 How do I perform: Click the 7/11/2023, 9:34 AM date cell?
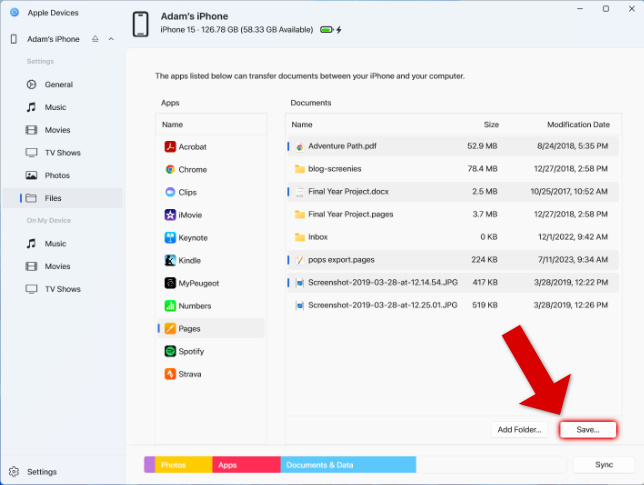coord(573,260)
